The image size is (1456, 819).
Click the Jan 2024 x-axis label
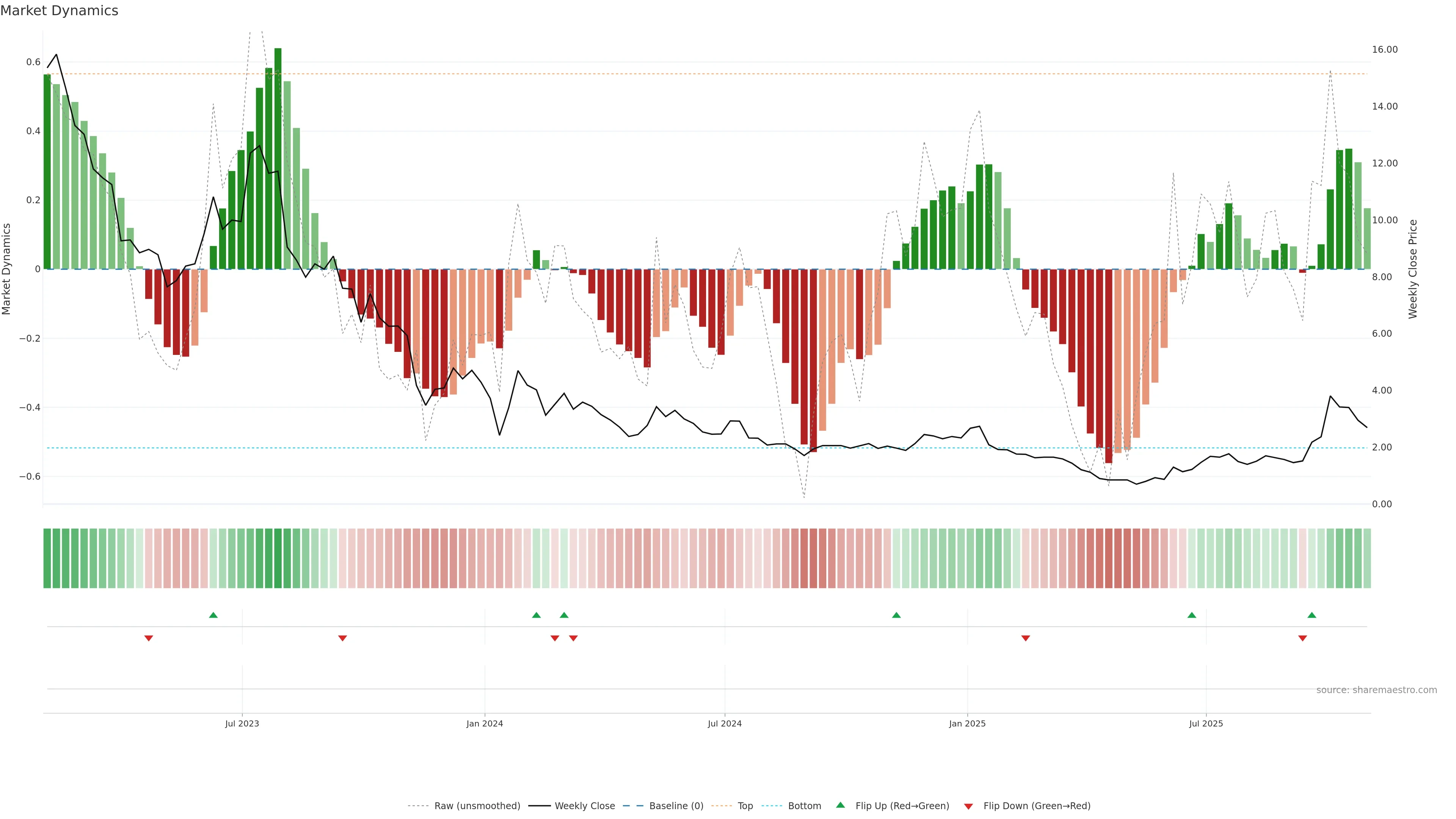[x=485, y=723]
